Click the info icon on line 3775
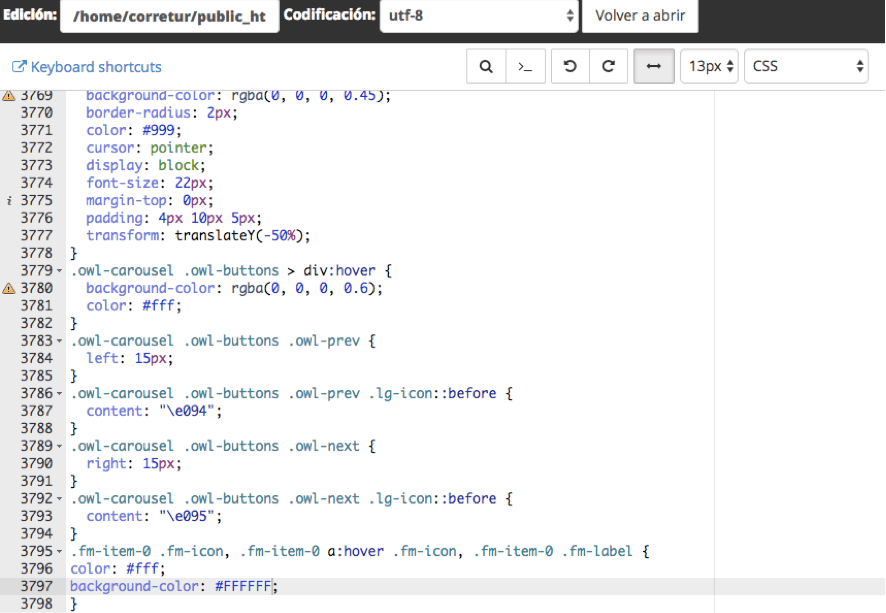The height and width of the screenshot is (613, 886). [x=8, y=201]
